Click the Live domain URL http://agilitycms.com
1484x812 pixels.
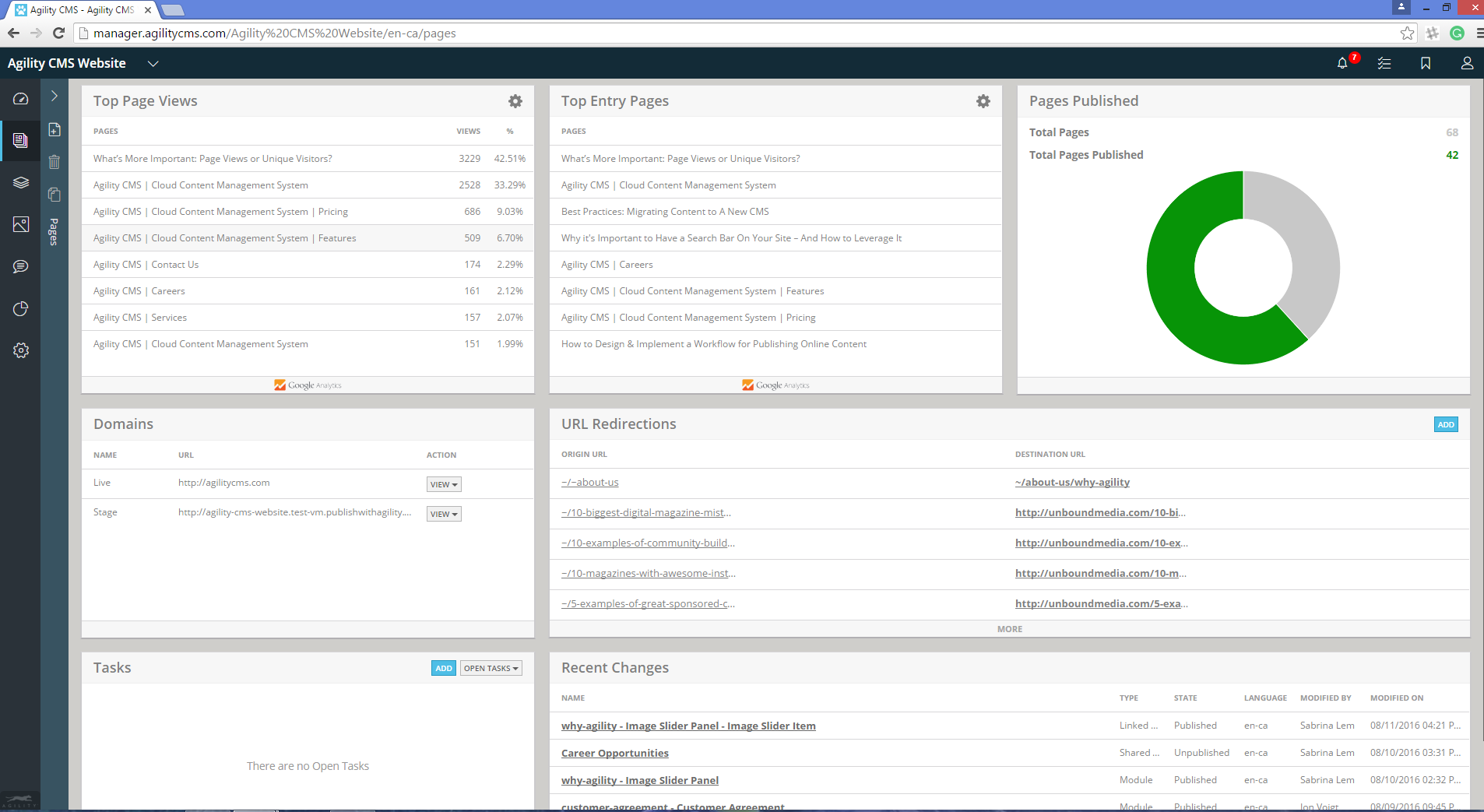tap(224, 483)
